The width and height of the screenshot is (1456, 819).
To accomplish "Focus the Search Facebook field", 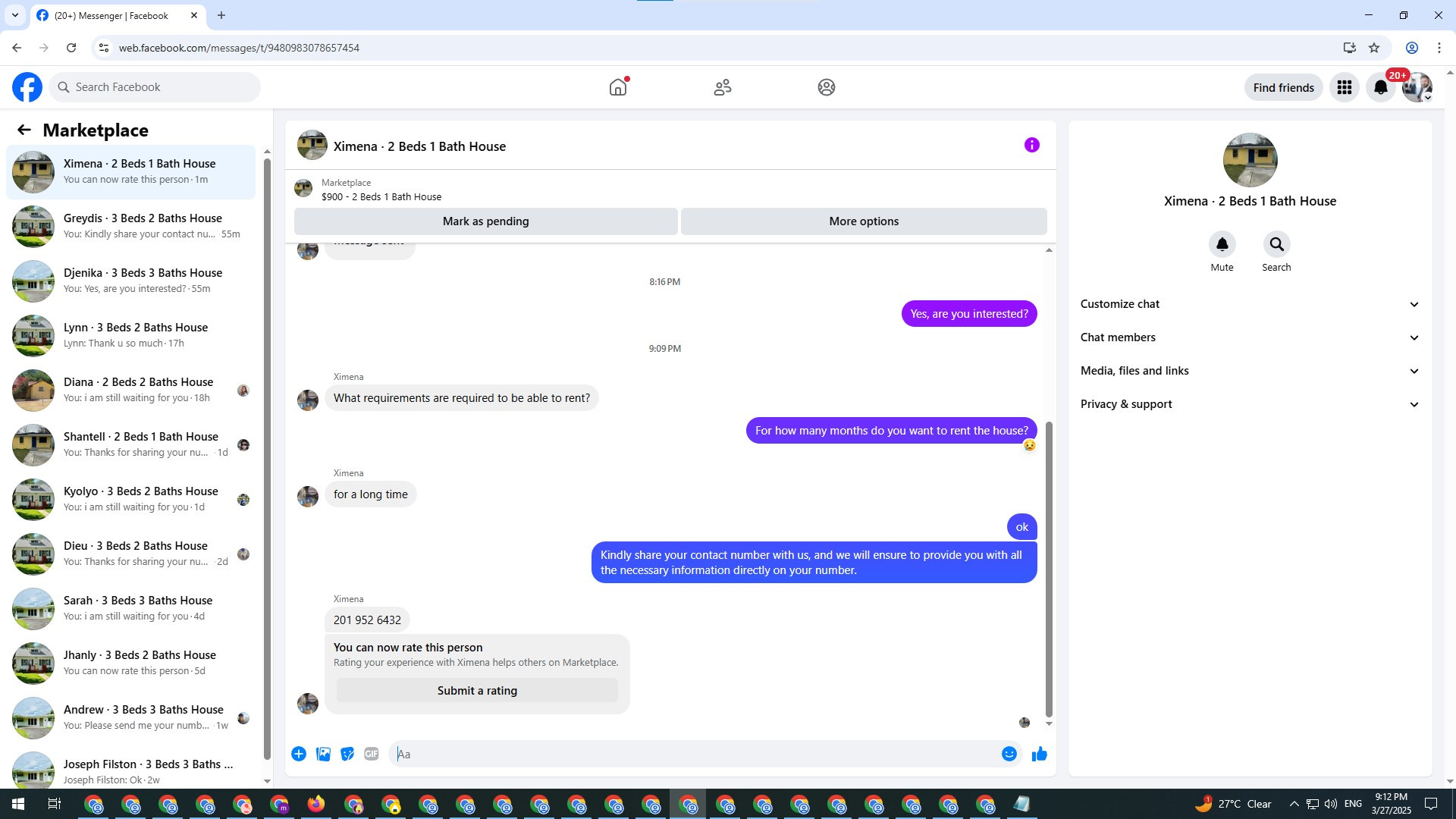I will pyautogui.click(x=155, y=87).
